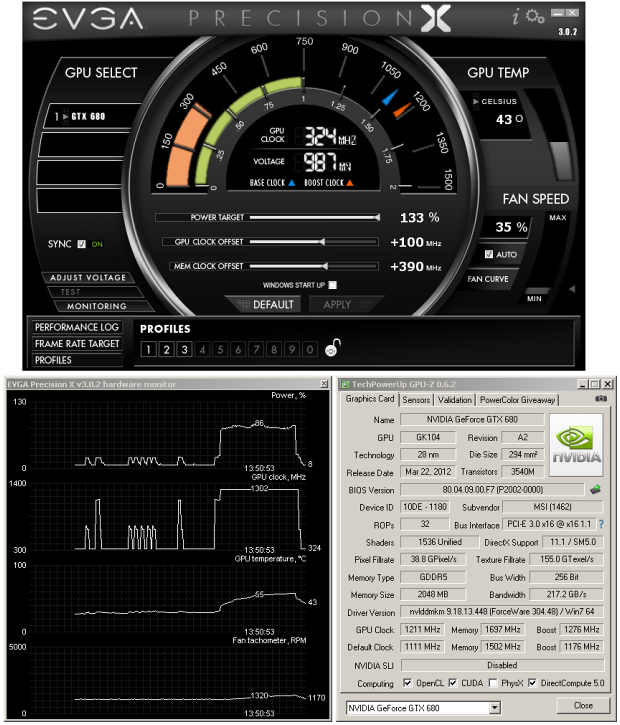Switch to the Sensors tab
Image resolution: width=620 pixels, height=725 pixels.
tap(416, 400)
